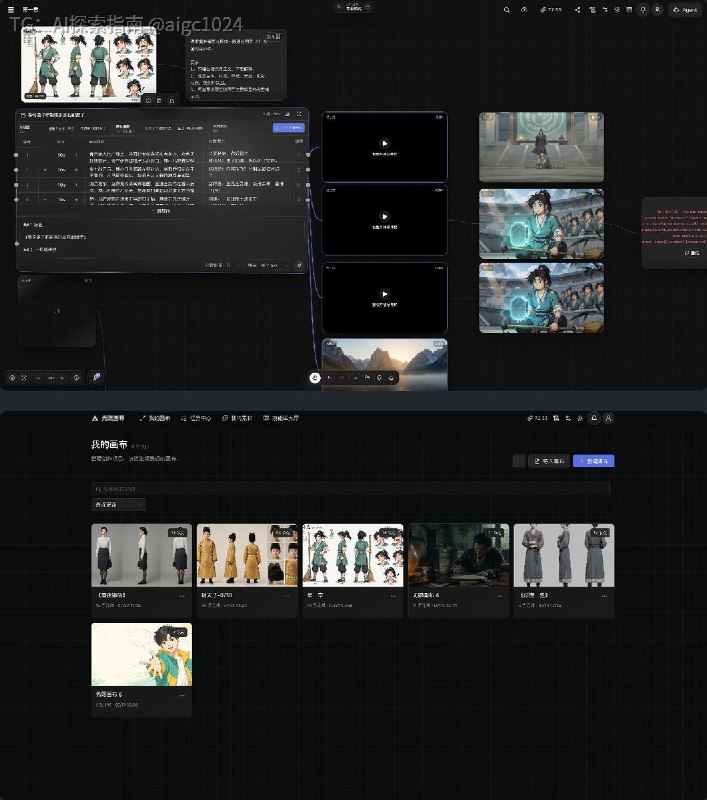Open the canvas card showing woman in white shirt
Screen dimensions: 707x800
coord(142,570)
